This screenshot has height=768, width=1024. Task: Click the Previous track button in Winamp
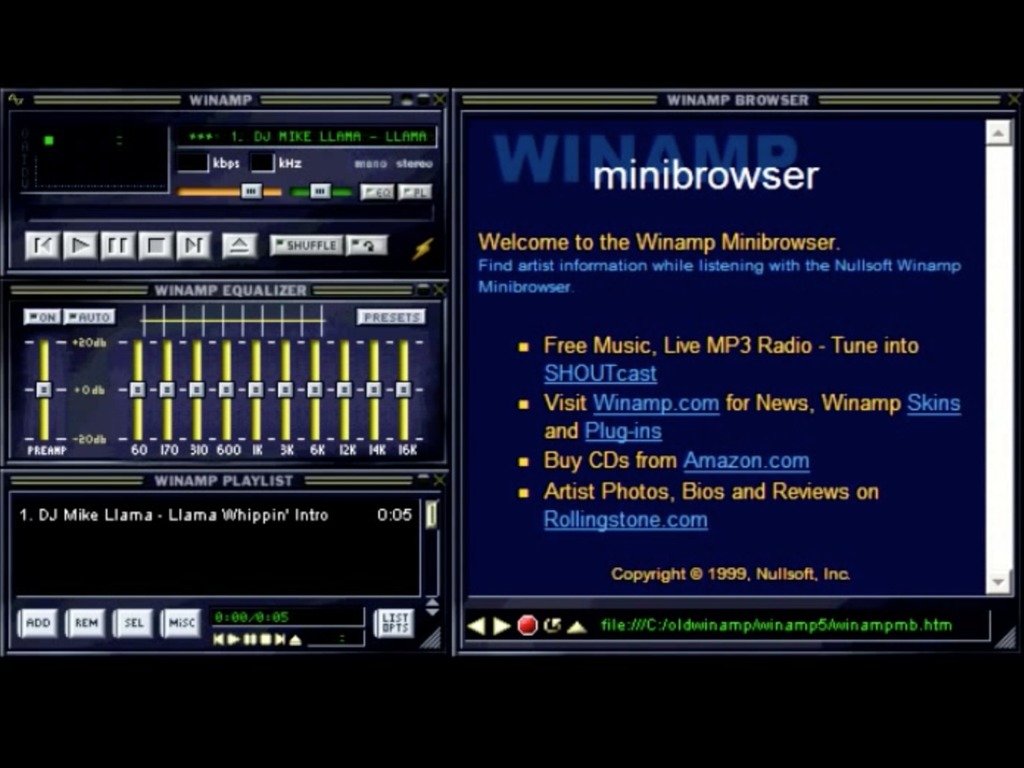click(x=42, y=246)
